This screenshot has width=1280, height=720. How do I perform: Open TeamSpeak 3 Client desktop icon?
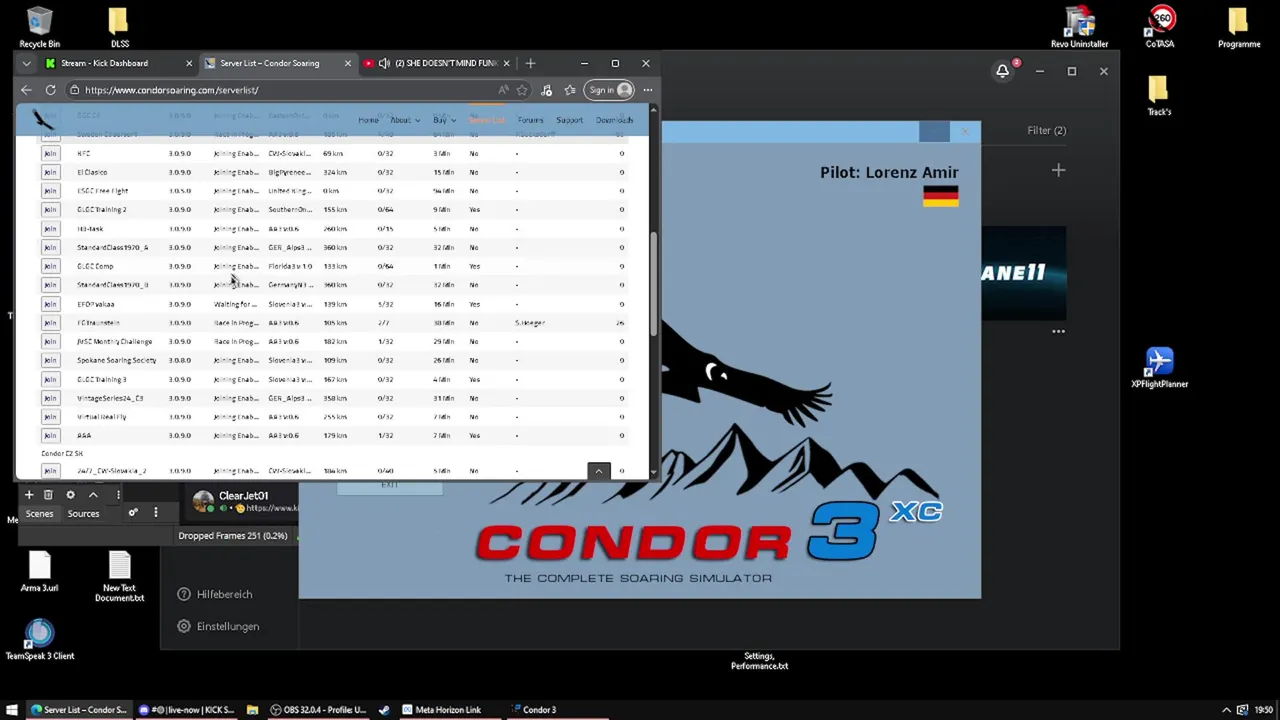(40, 640)
